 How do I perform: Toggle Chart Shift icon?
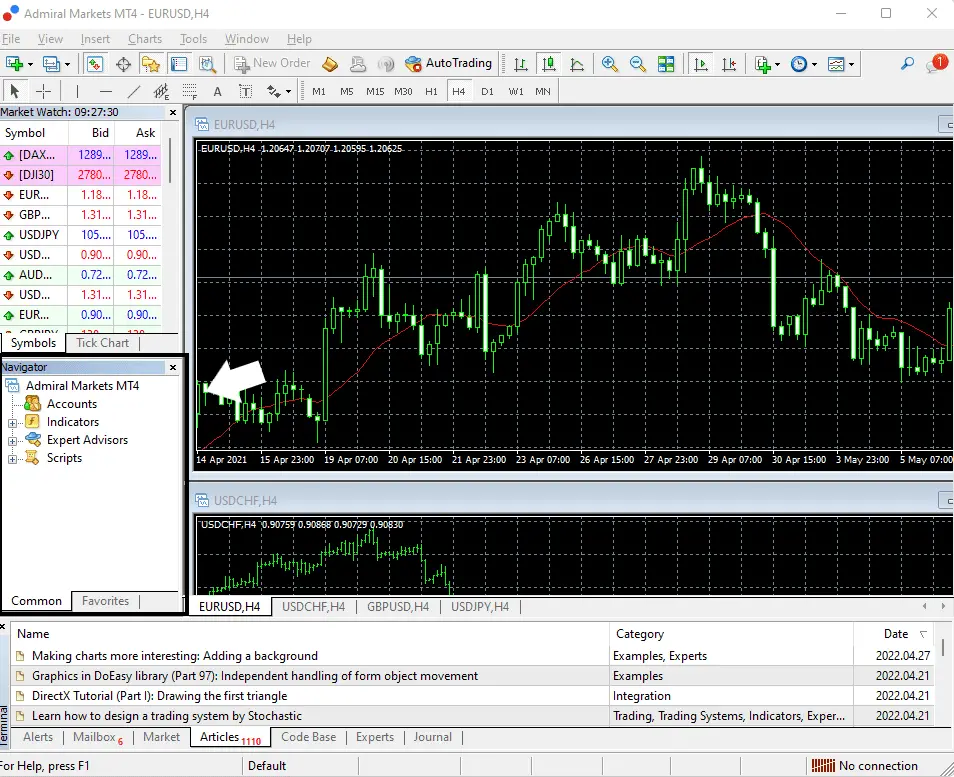pos(729,63)
